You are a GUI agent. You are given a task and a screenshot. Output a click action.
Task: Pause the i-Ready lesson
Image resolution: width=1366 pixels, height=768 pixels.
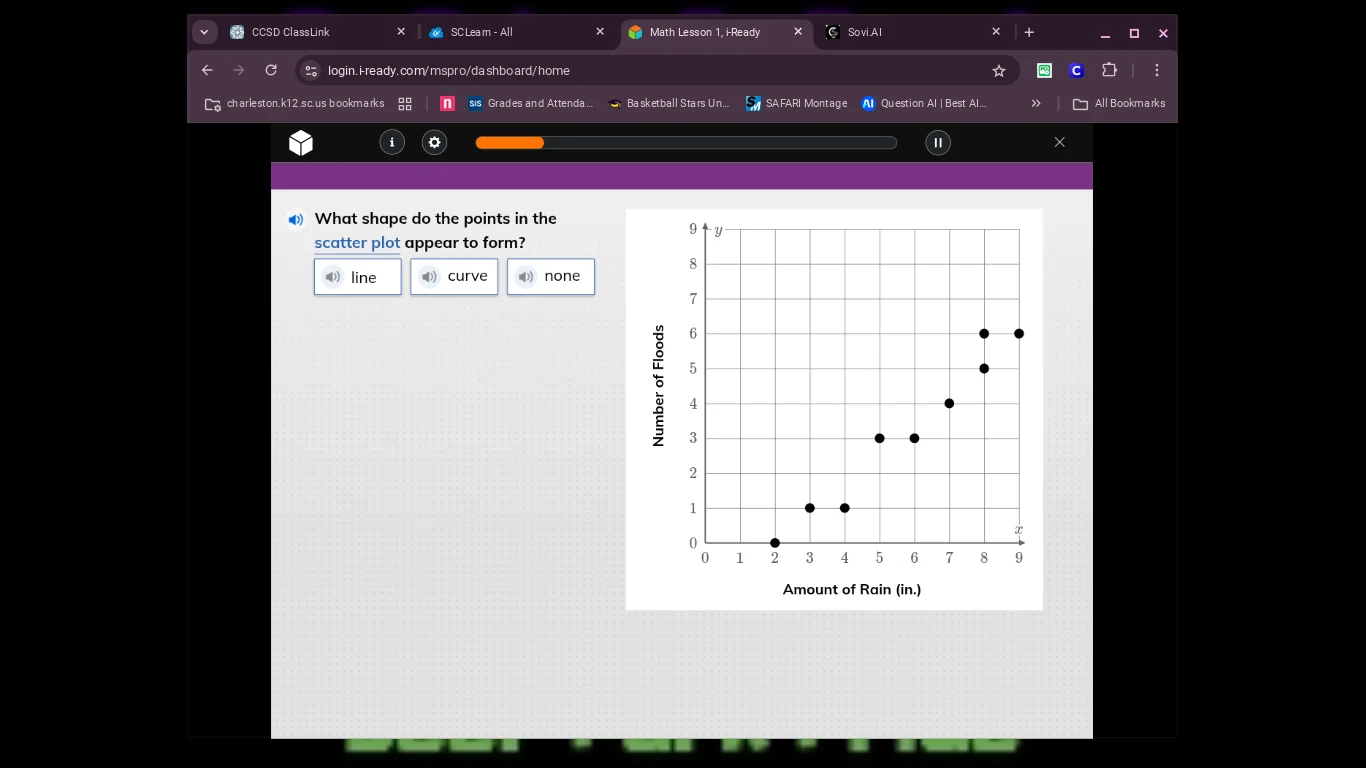click(938, 142)
